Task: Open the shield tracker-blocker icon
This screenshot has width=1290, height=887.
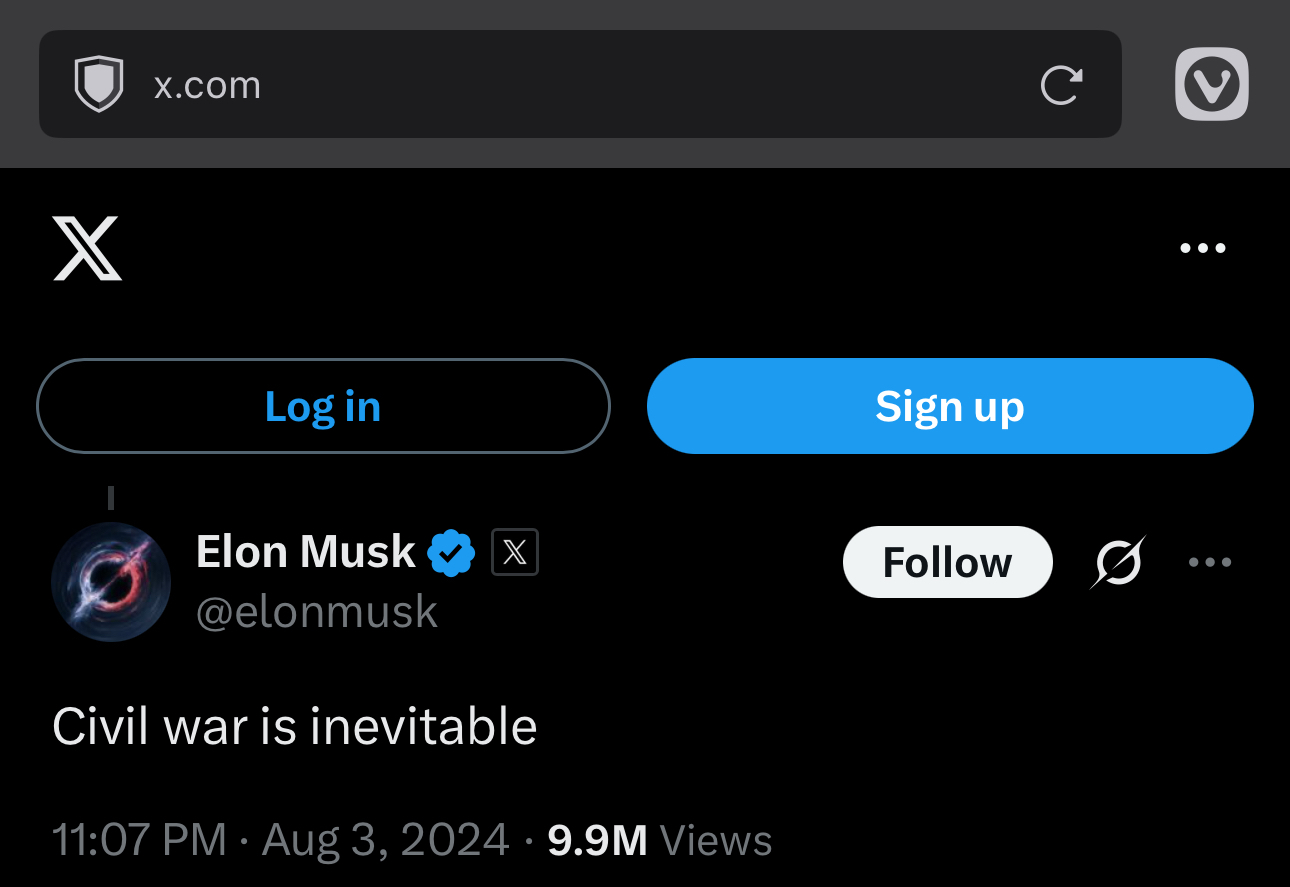Action: [99, 84]
